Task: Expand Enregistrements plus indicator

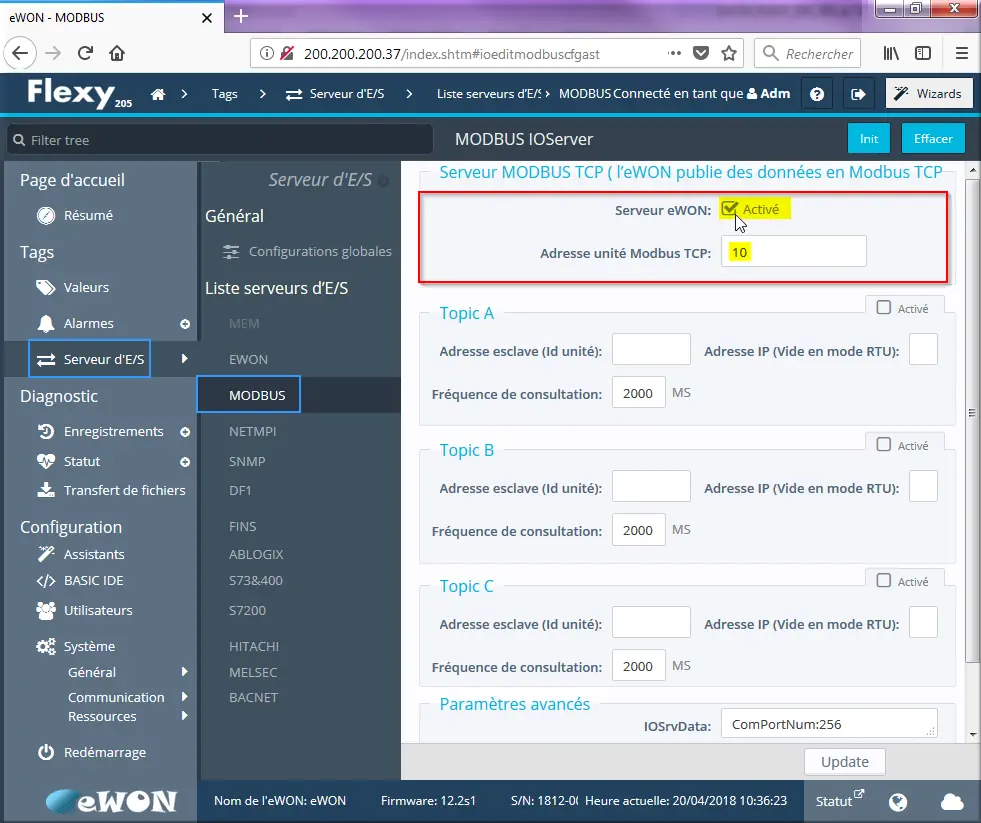Action: [x=185, y=432]
